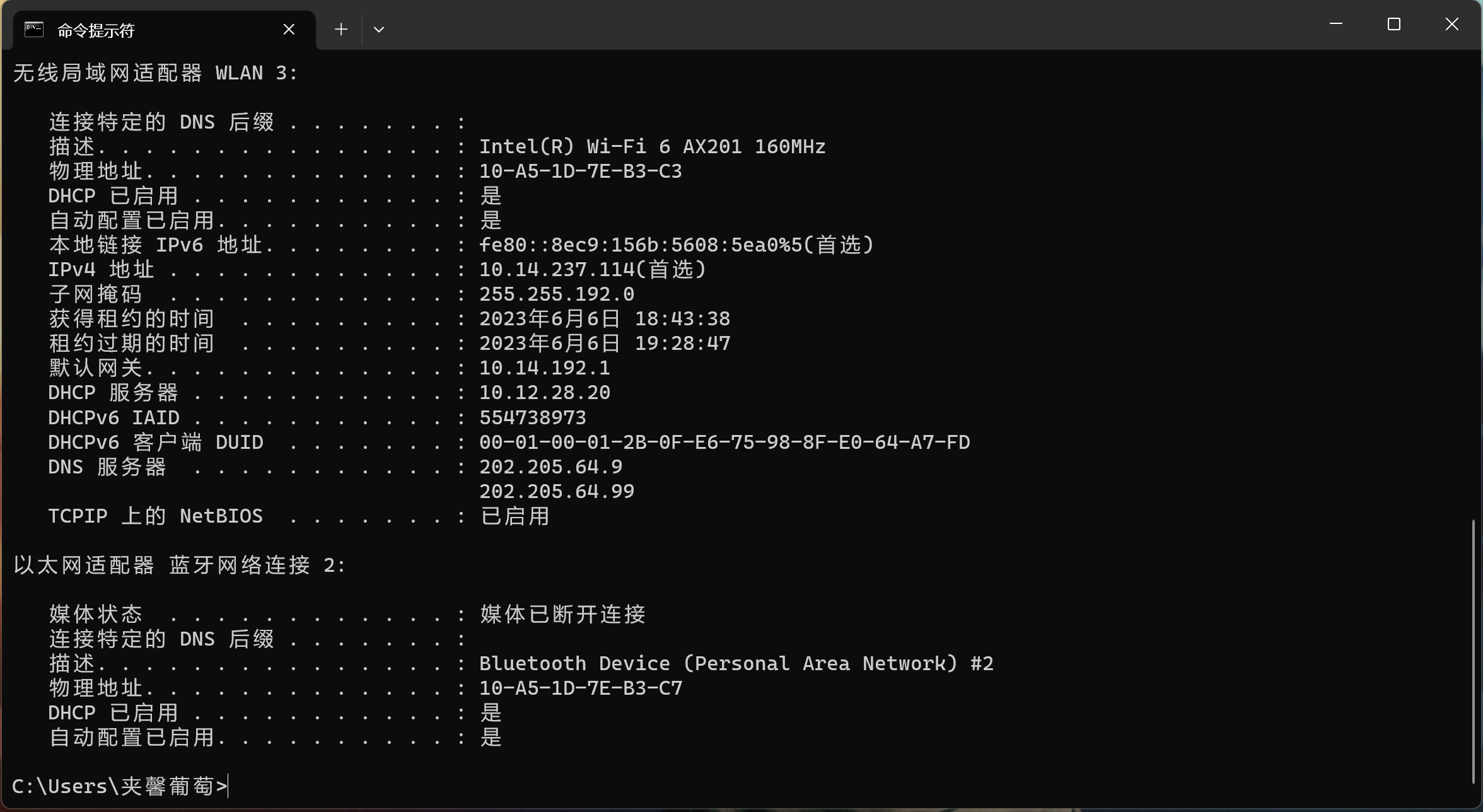The height and width of the screenshot is (812, 1483).
Task: Open a new terminal tab with the plus icon
Action: coord(340,29)
